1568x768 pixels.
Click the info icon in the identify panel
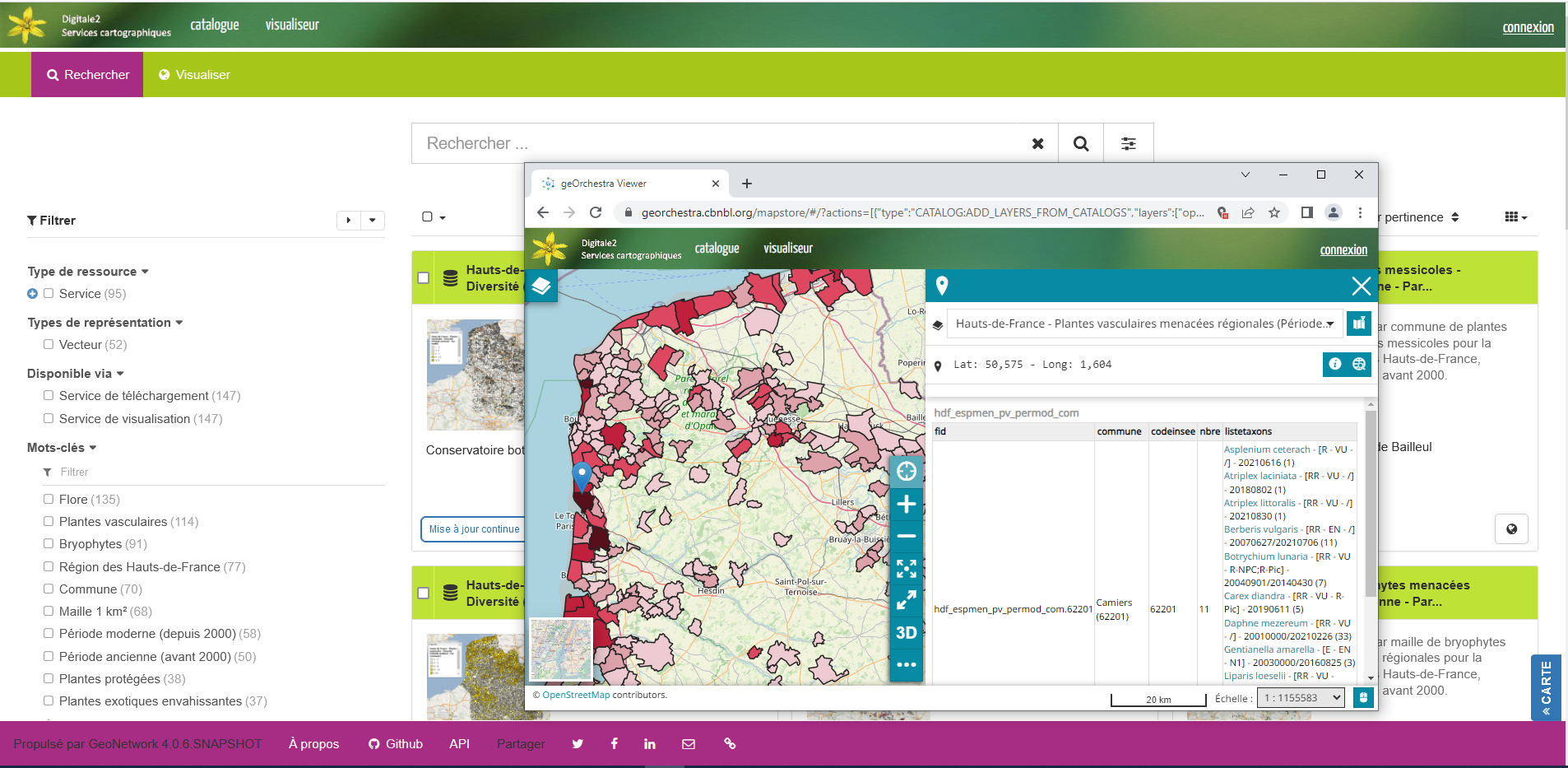click(x=1334, y=364)
